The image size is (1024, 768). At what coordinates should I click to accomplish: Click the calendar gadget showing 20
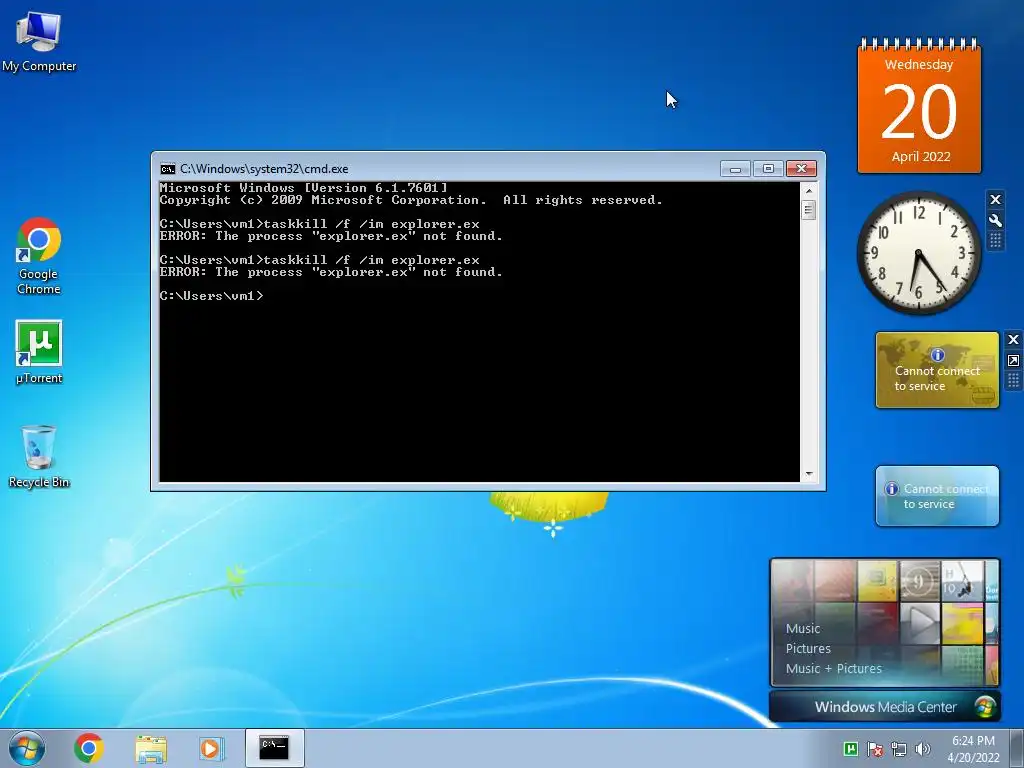click(x=919, y=106)
